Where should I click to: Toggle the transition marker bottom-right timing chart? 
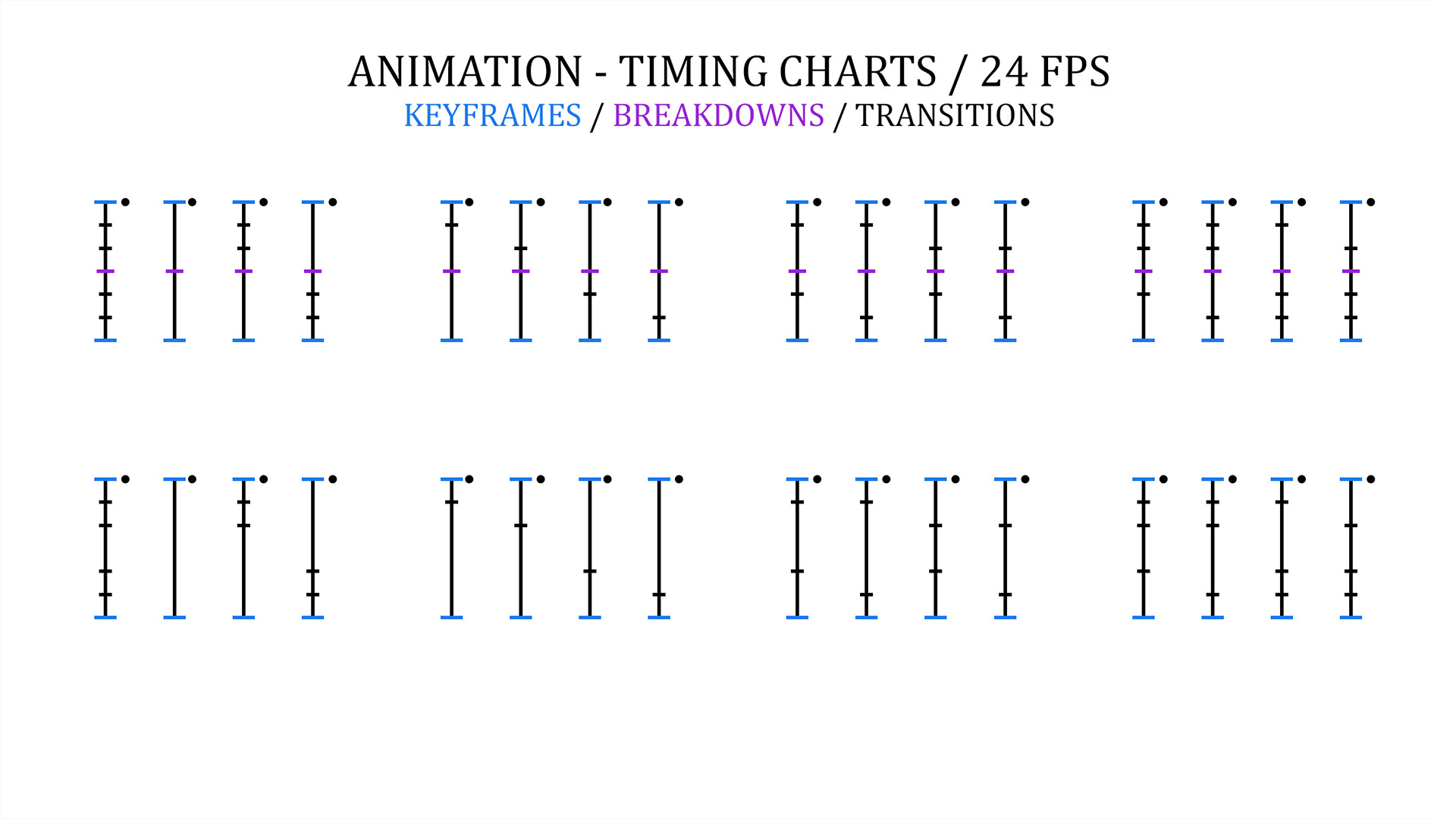point(1371,479)
